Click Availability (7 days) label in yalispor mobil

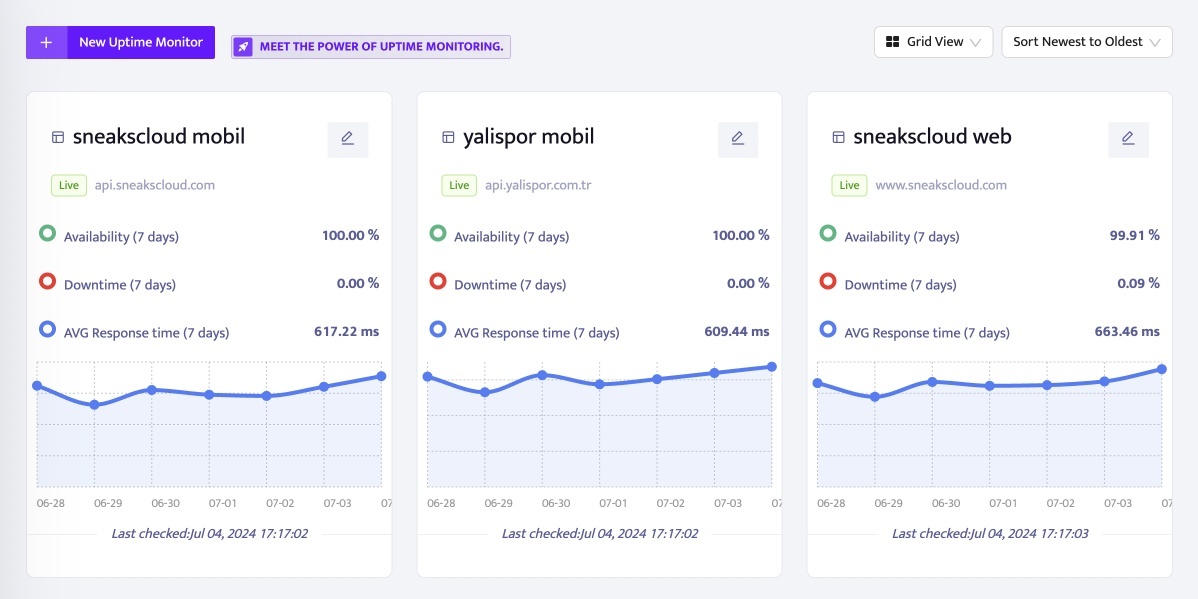coord(511,237)
